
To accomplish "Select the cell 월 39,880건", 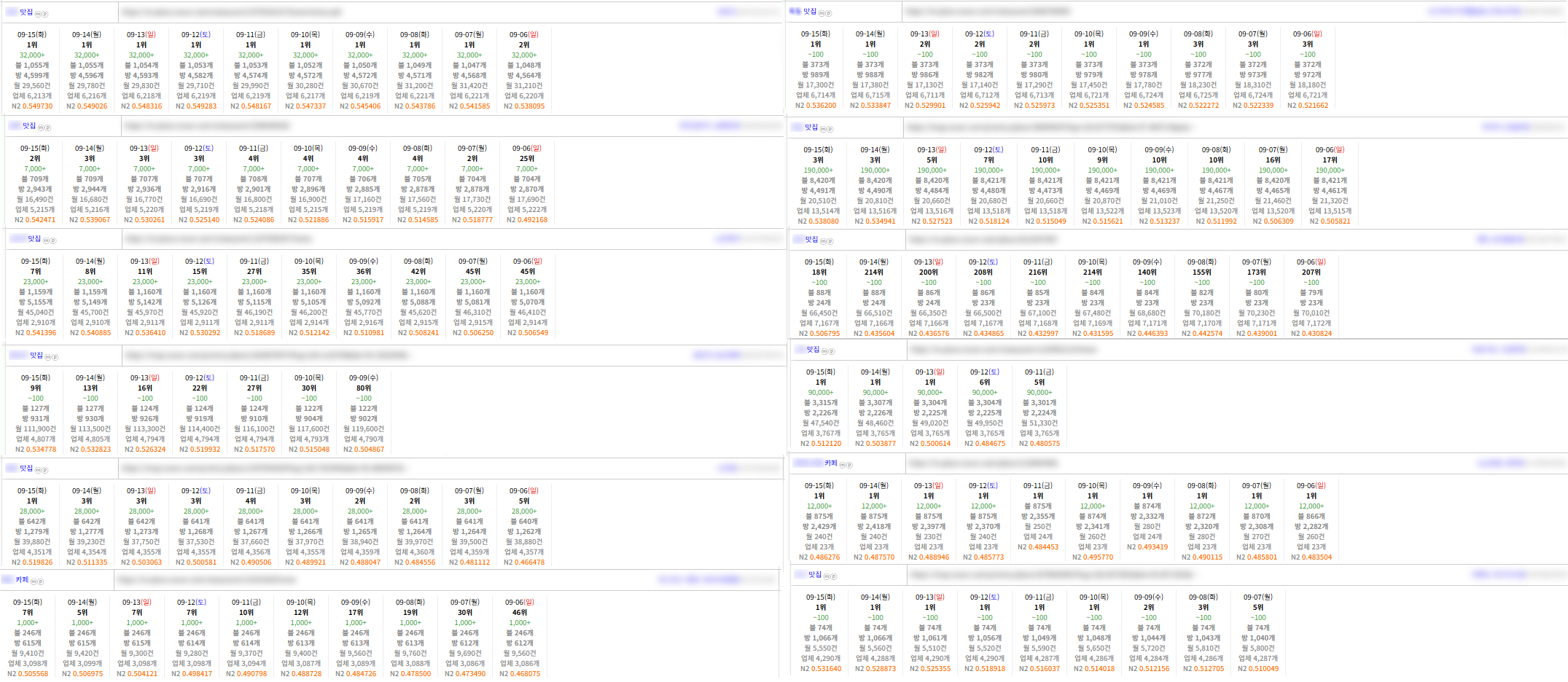I will tap(32, 542).
